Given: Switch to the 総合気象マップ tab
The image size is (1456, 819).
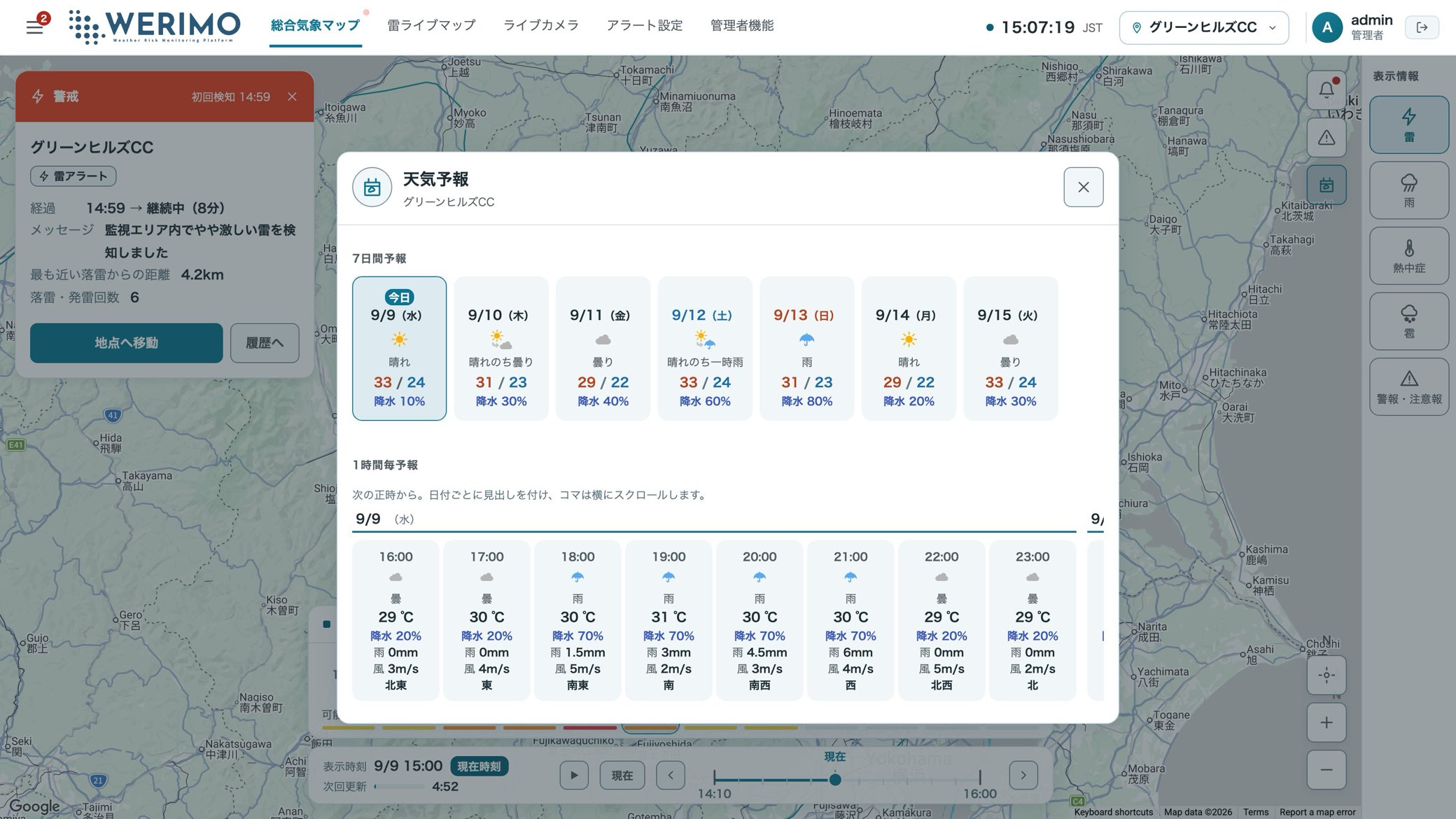Looking at the screenshot, I should tap(315, 26).
